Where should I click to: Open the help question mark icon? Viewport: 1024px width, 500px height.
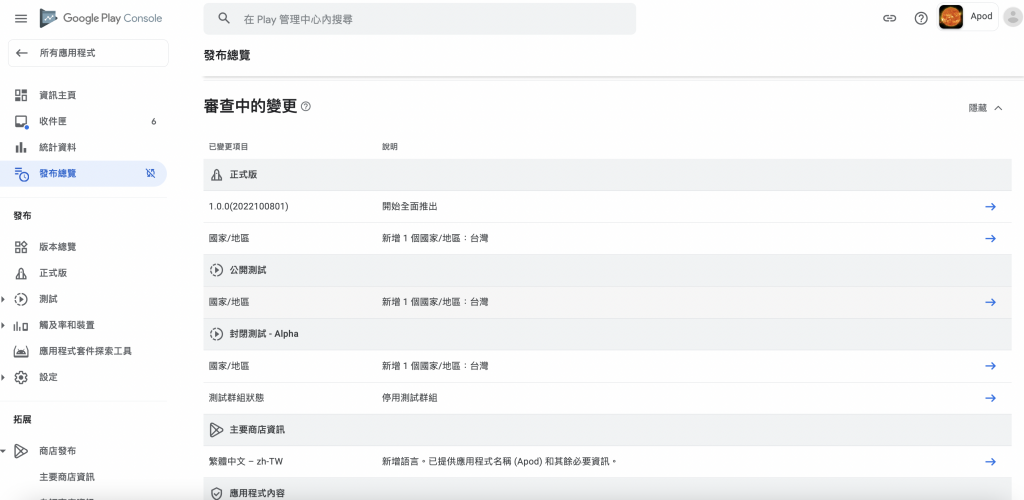(x=921, y=18)
